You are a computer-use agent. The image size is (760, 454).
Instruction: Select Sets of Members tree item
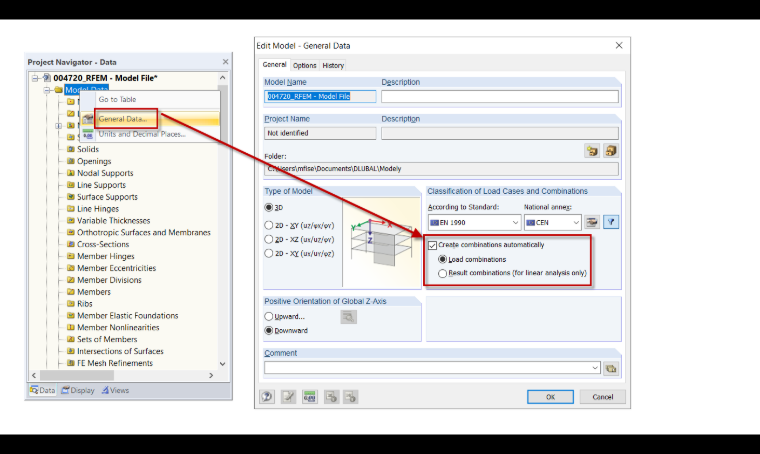(x=107, y=339)
